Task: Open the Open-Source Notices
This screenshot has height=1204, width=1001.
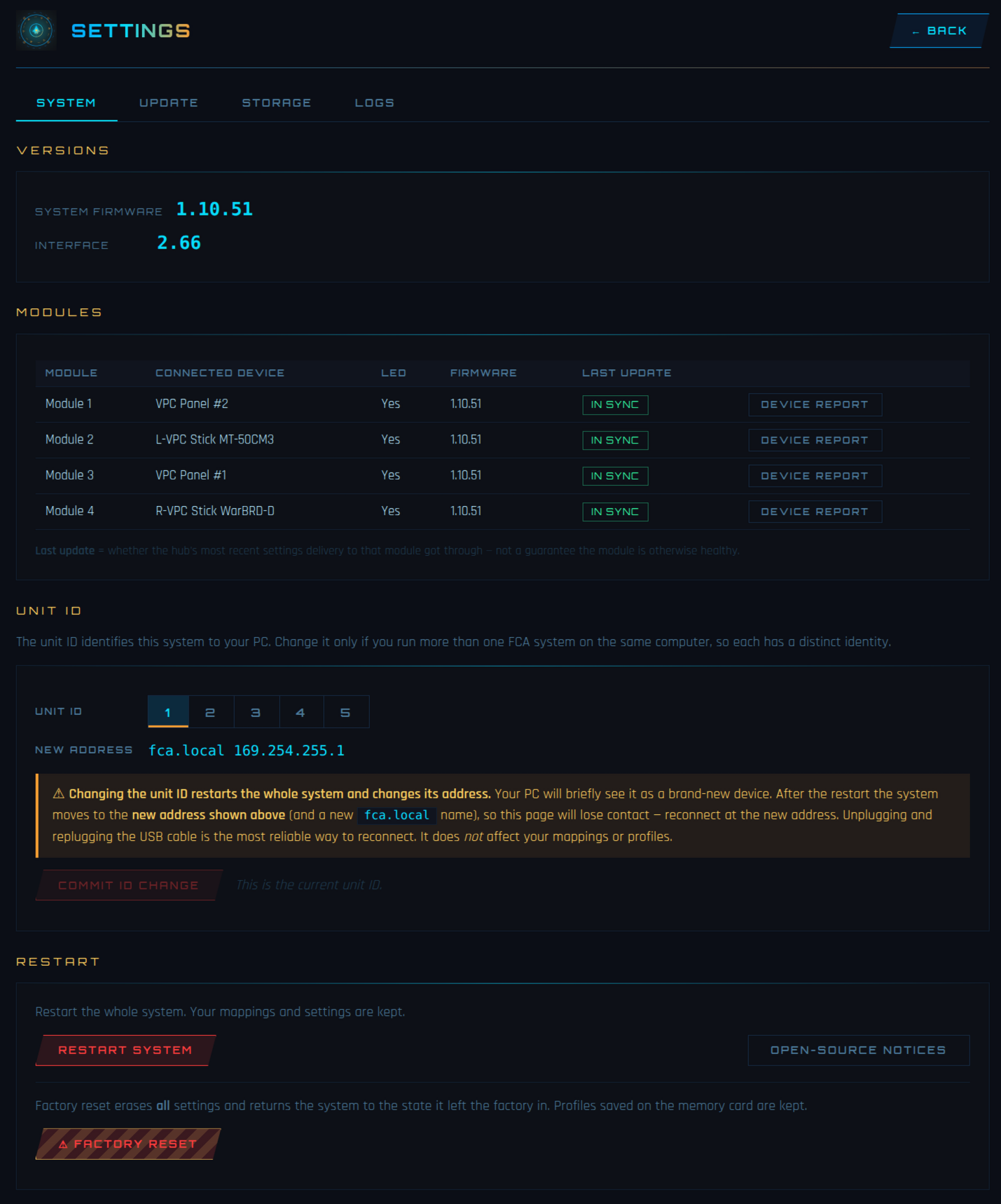Action: coord(858,1050)
